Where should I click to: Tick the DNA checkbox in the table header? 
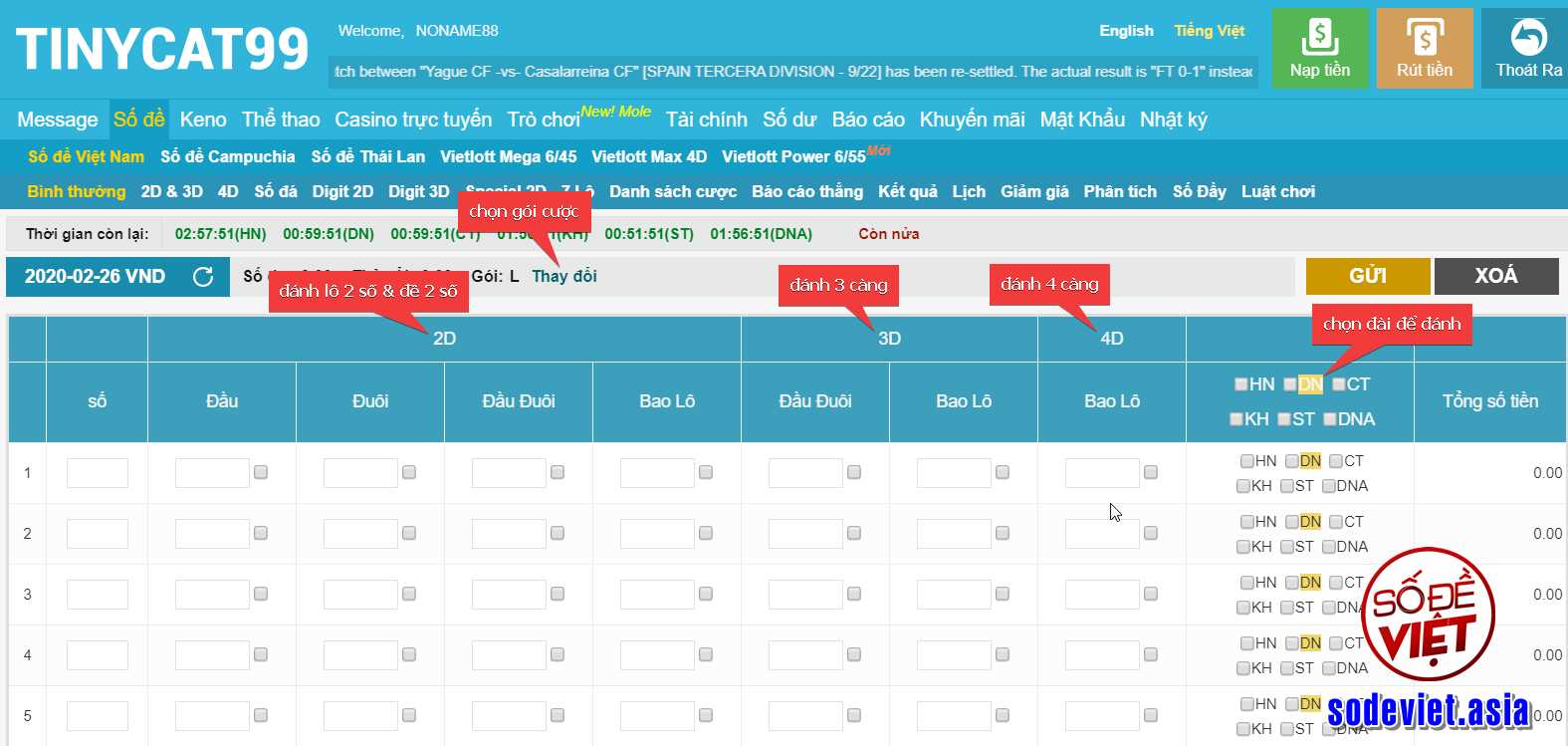tap(1329, 419)
